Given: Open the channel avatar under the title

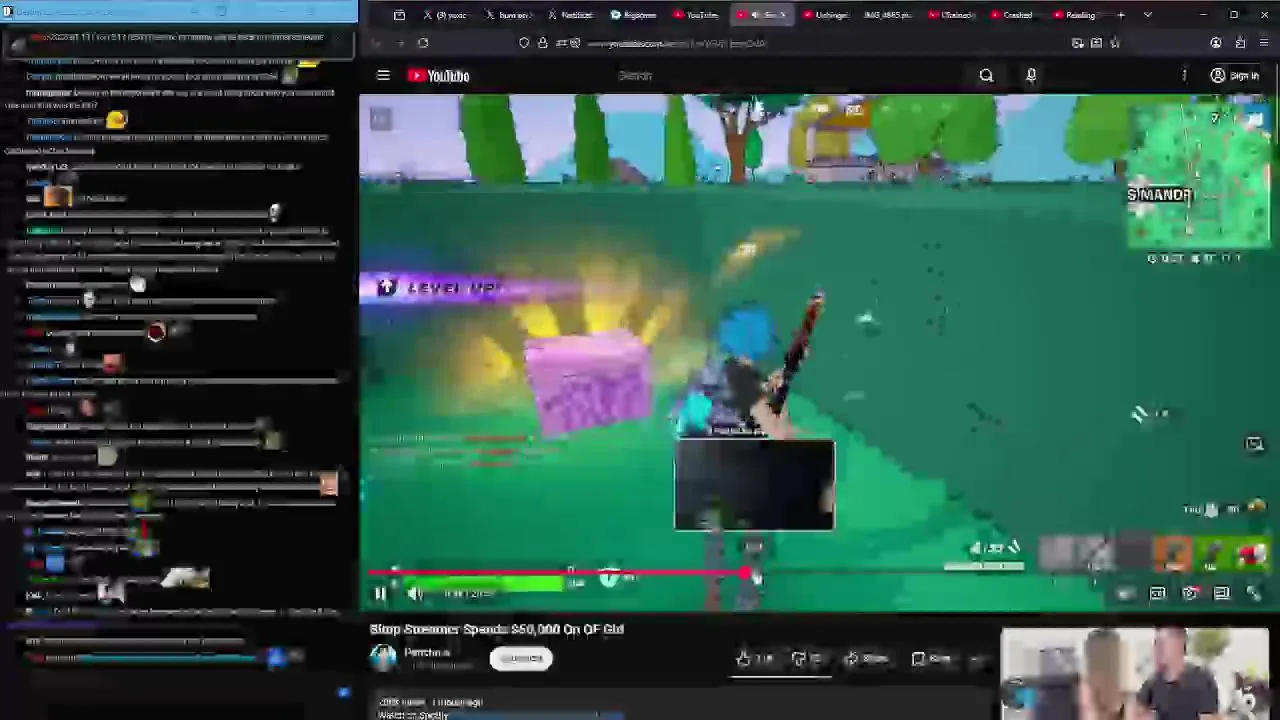Looking at the screenshot, I should click(x=383, y=657).
